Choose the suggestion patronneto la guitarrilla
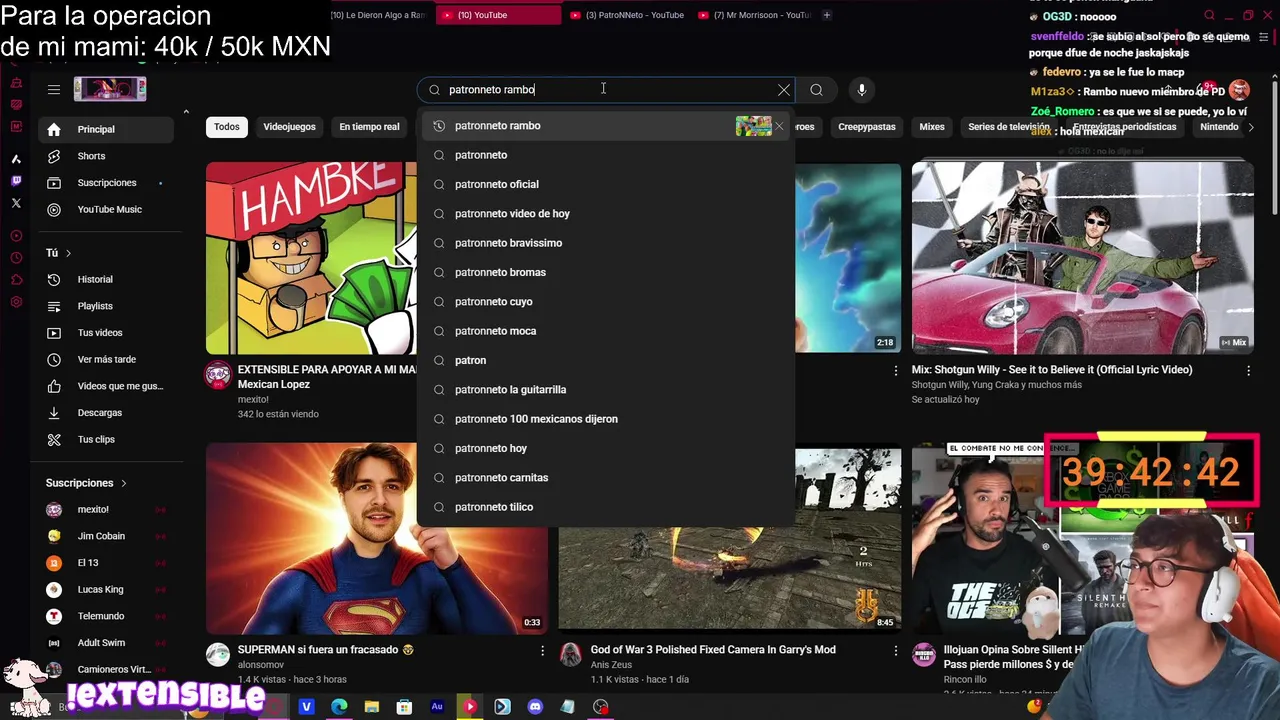The image size is (1280, 720). pos(606,390)
